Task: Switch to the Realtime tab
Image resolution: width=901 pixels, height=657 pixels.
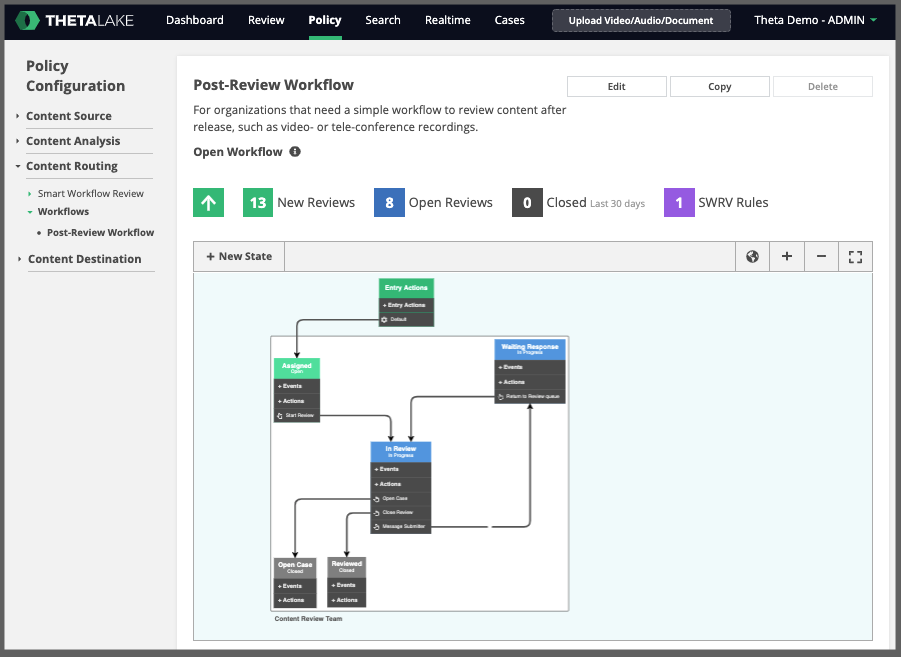Action: coord(448,20)
